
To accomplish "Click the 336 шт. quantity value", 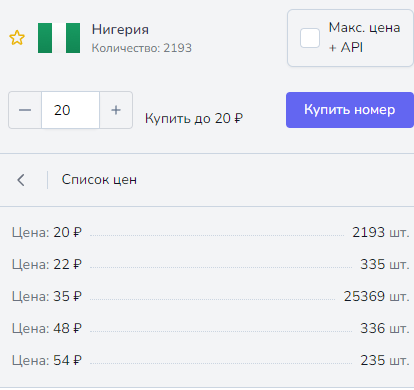I will [385, 328].
